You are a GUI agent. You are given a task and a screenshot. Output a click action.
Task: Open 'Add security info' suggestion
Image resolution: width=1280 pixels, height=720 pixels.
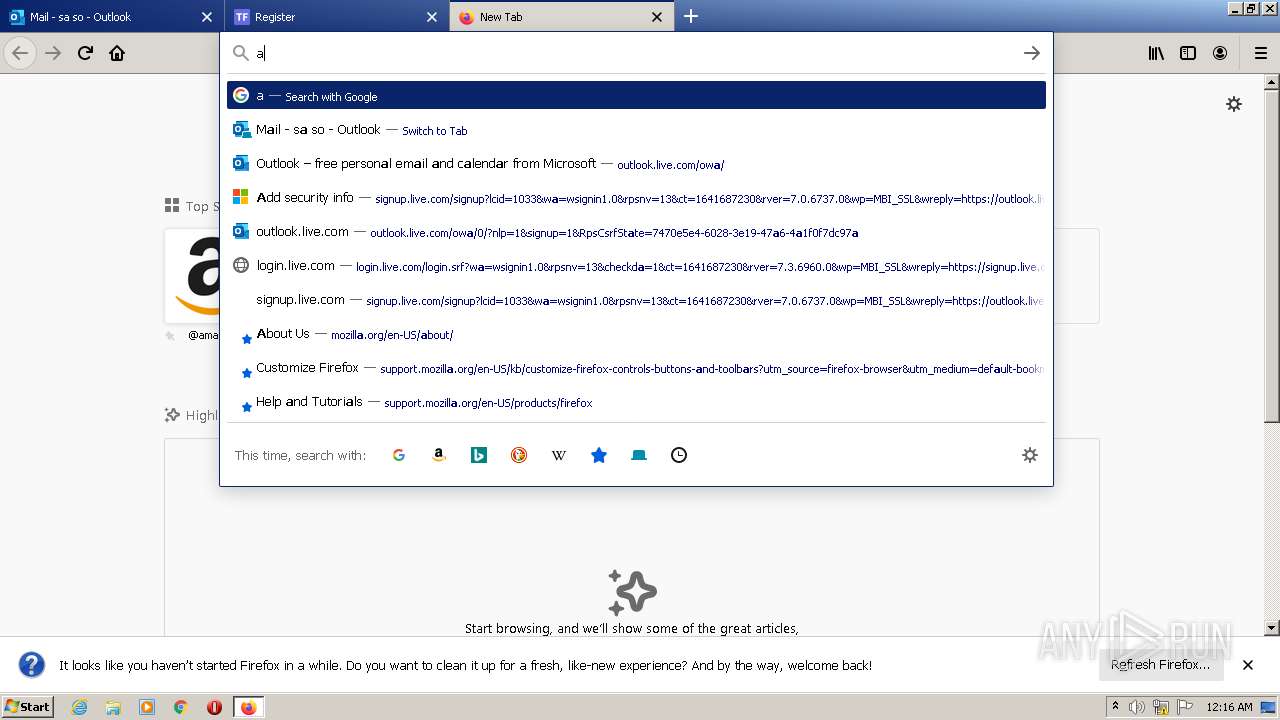(636, 197)
